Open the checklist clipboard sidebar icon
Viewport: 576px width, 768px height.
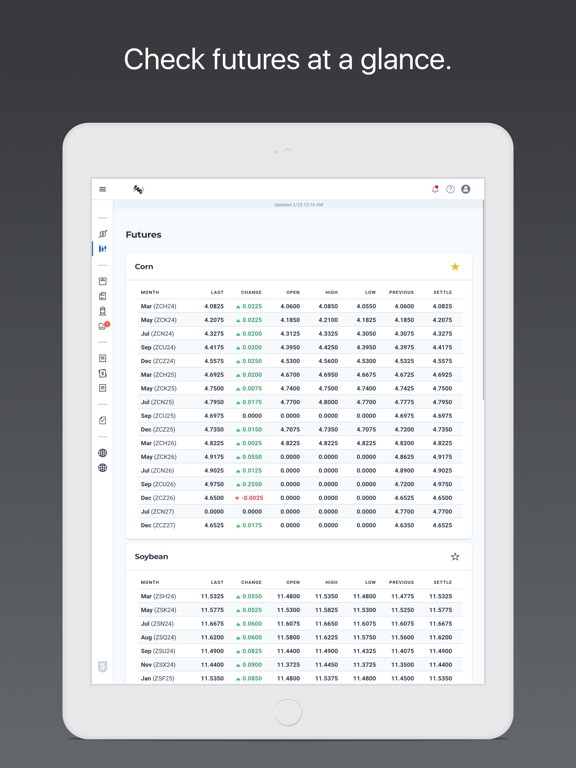102,420
